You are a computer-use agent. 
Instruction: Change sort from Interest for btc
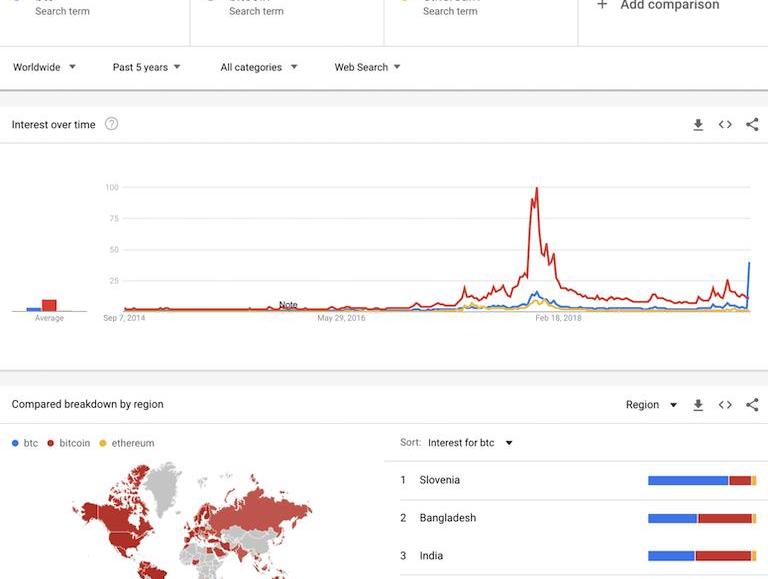click(x=469, y=443)
